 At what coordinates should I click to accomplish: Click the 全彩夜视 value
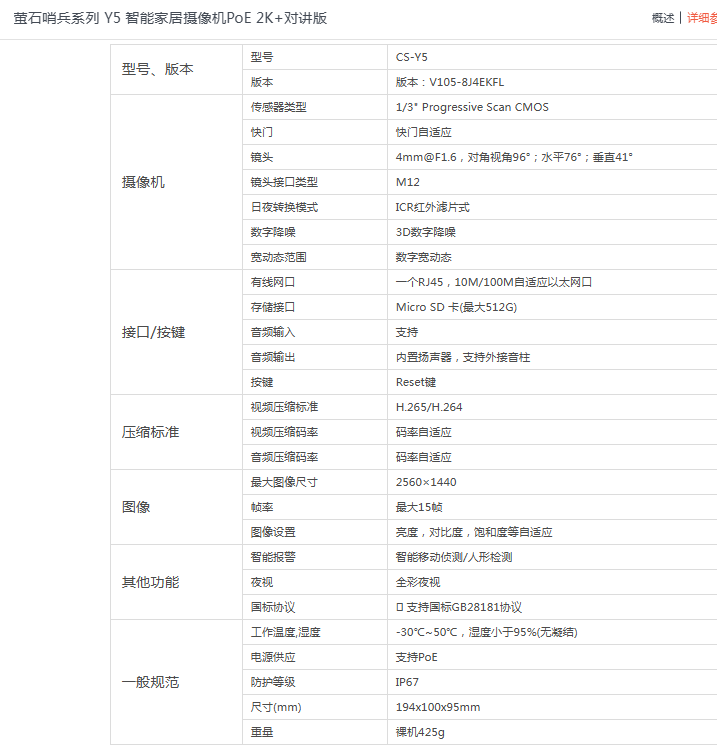coord(418,582)
